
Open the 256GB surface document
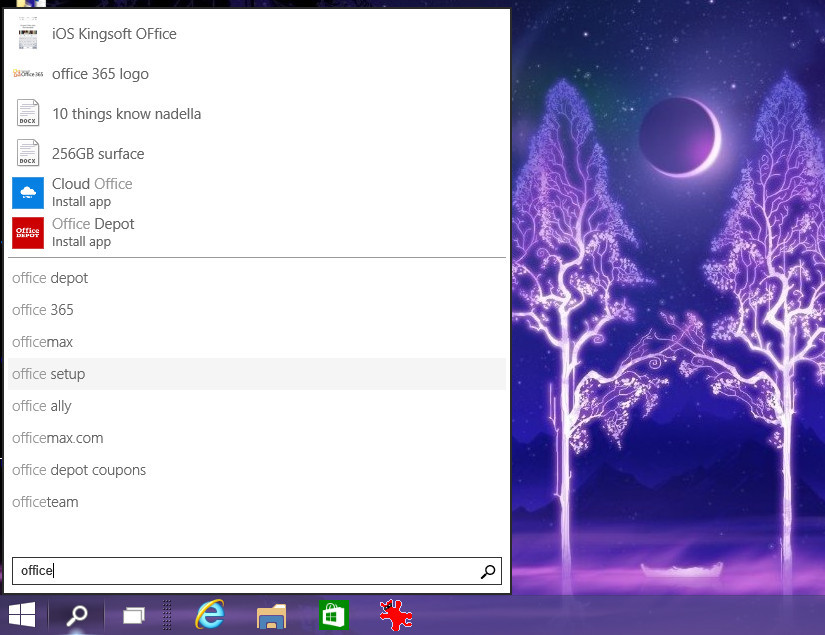(x=98, y=154)
